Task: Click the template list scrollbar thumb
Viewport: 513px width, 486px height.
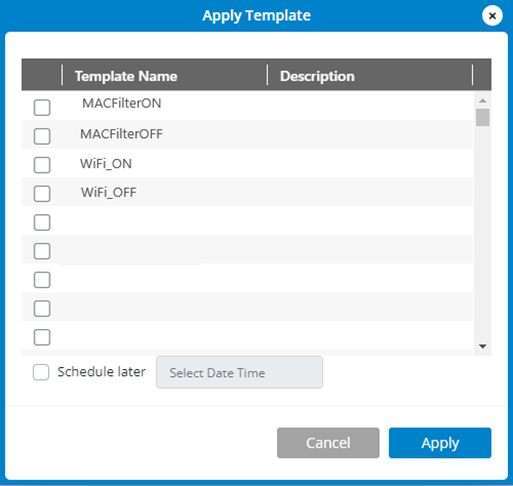Action: coord(482,117)
